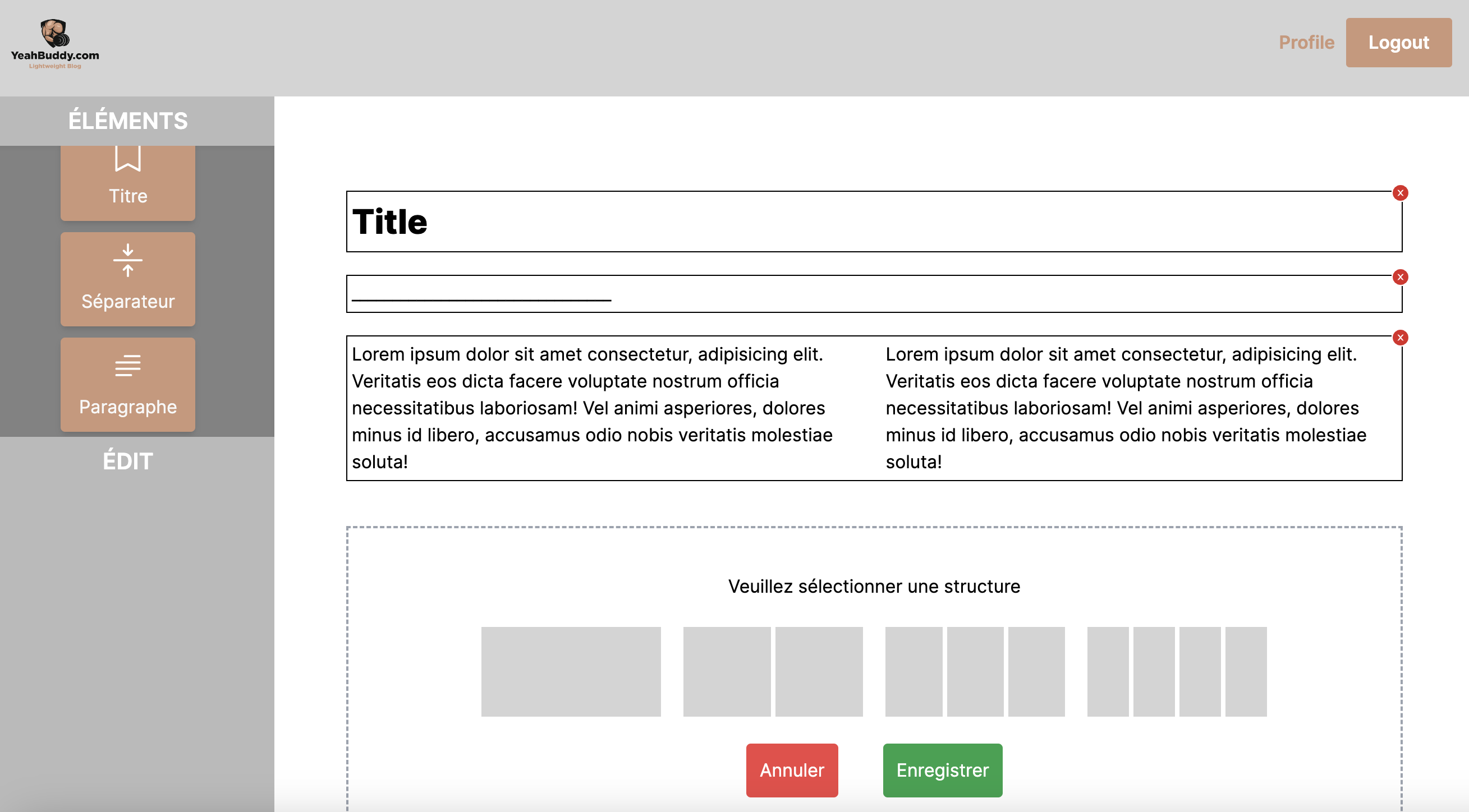Choose the two-column structure layout
Viewport: 1469px width, 812px height.
click(x=773, y=671)
